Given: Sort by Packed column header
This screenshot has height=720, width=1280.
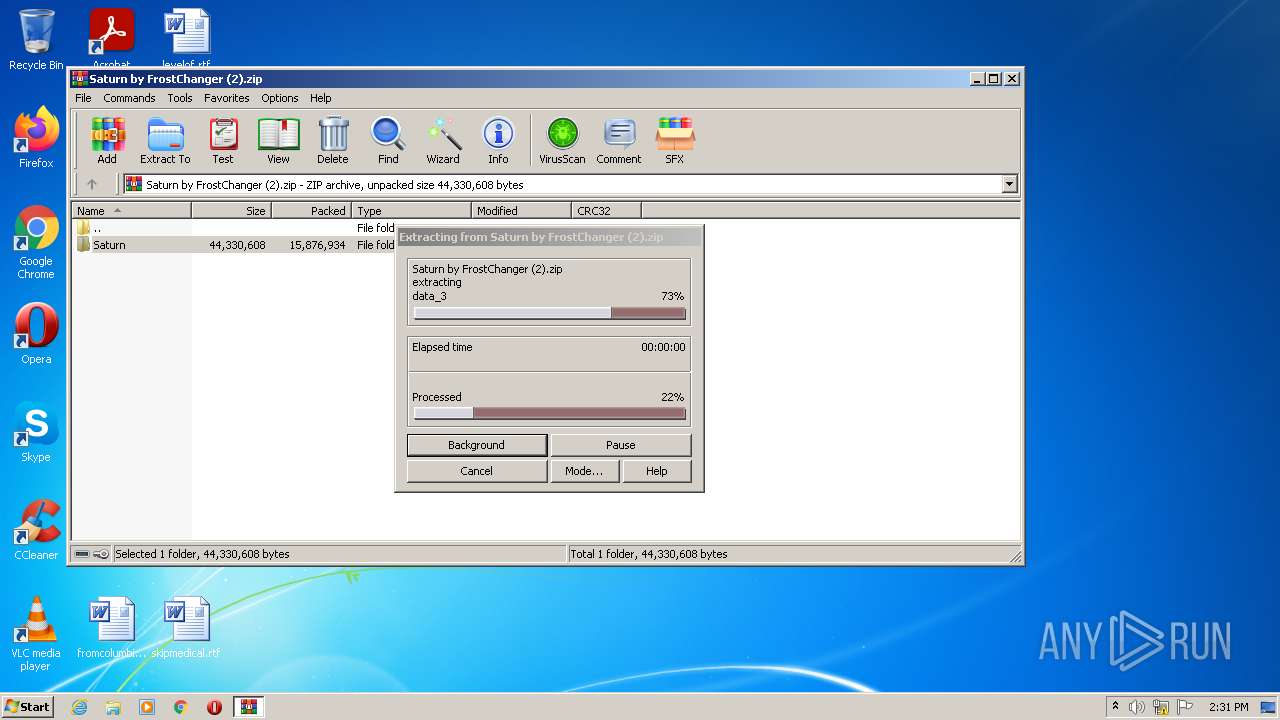Looking at the screenshot, I should click(x=311, y=210).
